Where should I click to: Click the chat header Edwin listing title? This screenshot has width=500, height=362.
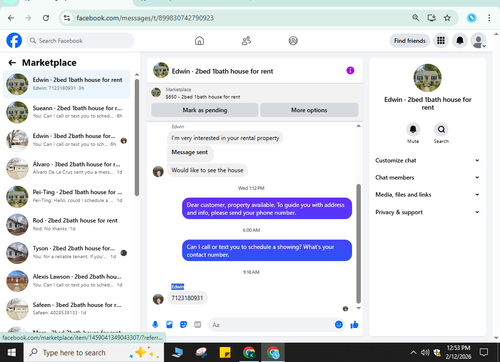(222, 71)
